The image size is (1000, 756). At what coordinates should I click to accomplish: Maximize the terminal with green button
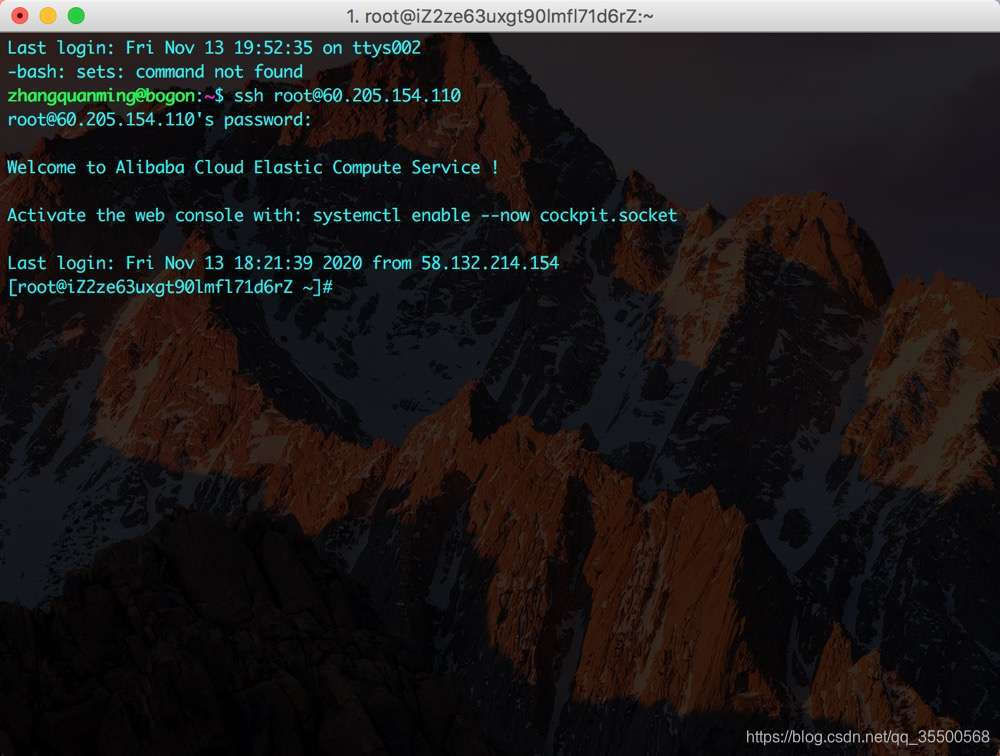76,15
